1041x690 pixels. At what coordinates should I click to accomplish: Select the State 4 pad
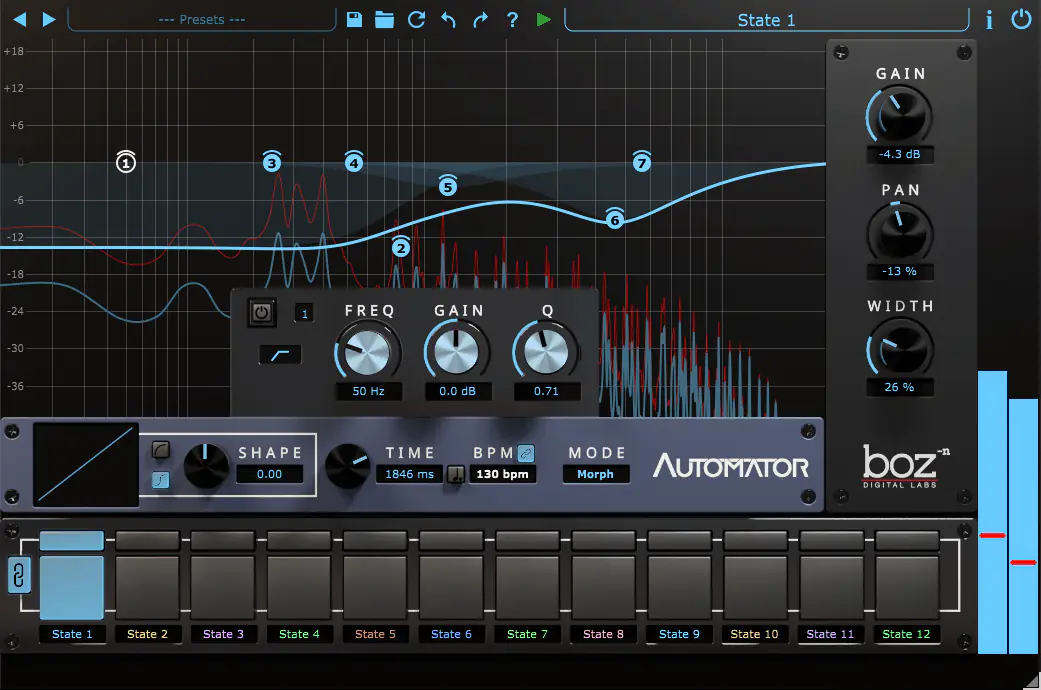pos(299,587)
